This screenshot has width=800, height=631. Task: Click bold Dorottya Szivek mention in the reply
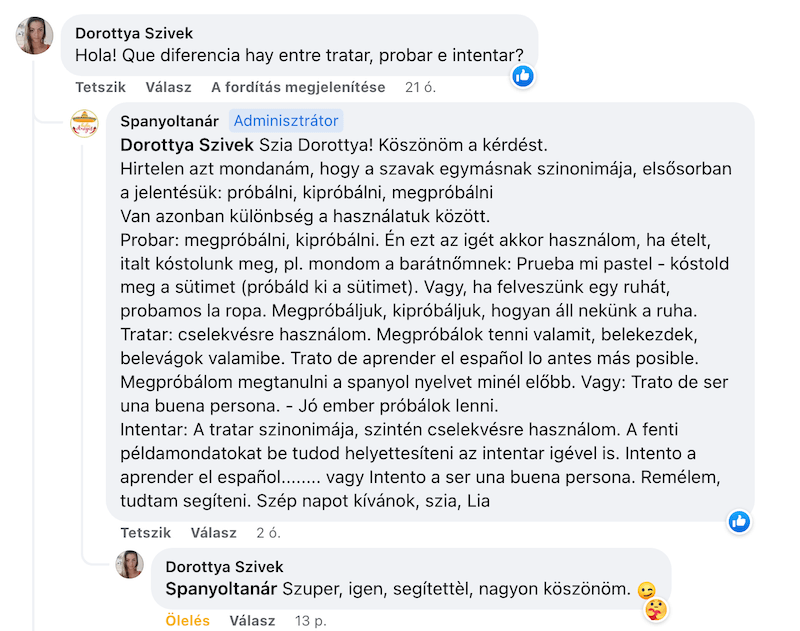(187, 145)
